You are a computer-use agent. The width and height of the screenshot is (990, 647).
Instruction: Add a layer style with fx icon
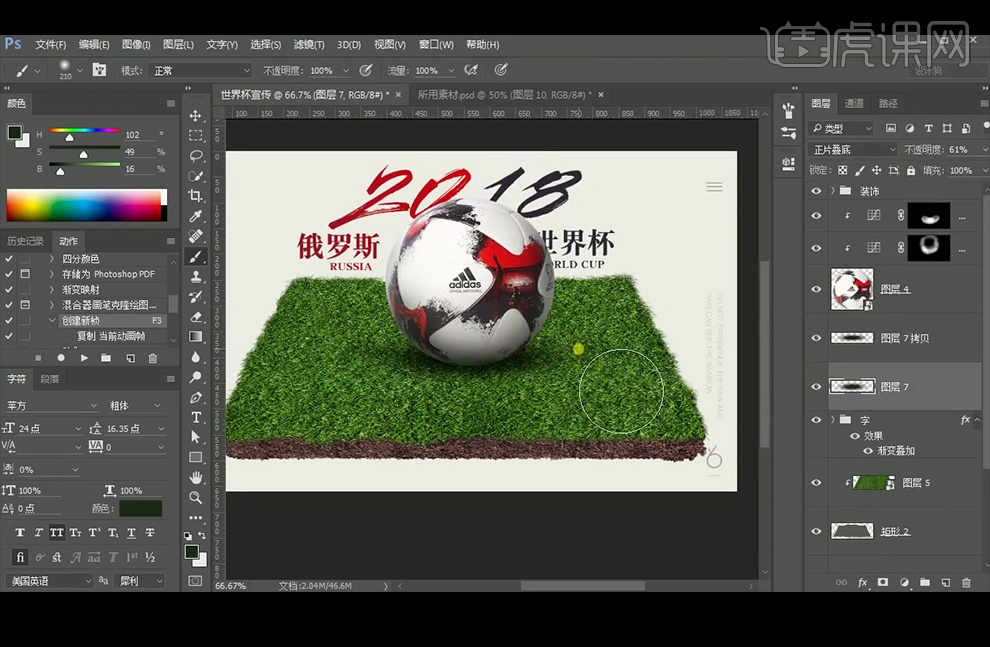point(862,583)
